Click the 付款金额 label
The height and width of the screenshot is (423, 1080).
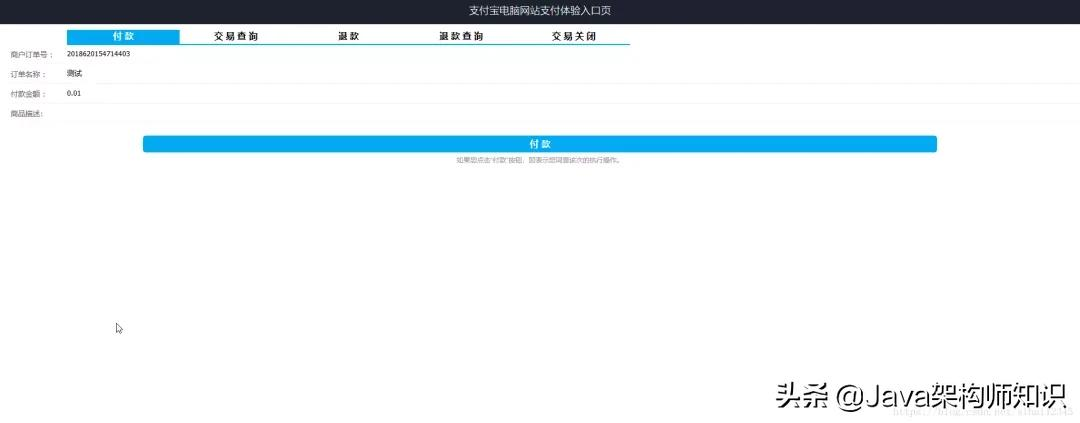28,94
